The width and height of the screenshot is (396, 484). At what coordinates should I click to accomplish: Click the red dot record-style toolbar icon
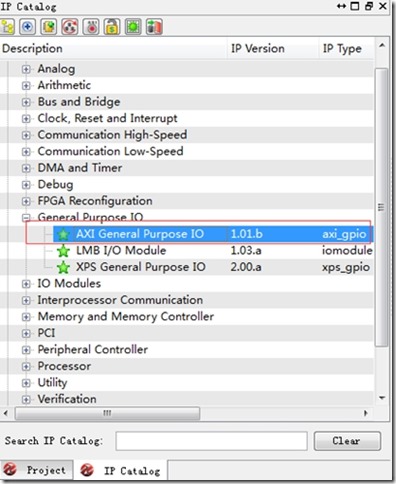pyautogui.click(x=91, y=27)
